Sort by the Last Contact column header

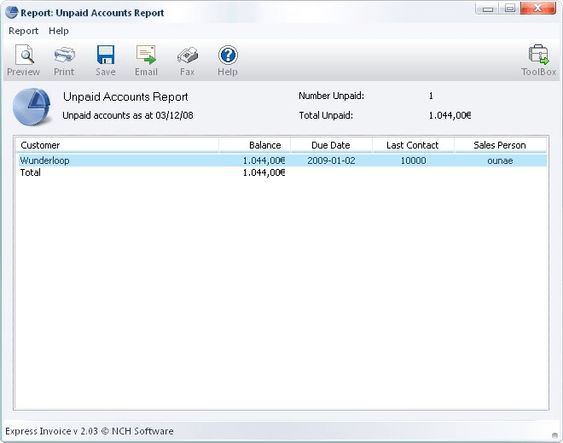[x=413, y=145]
